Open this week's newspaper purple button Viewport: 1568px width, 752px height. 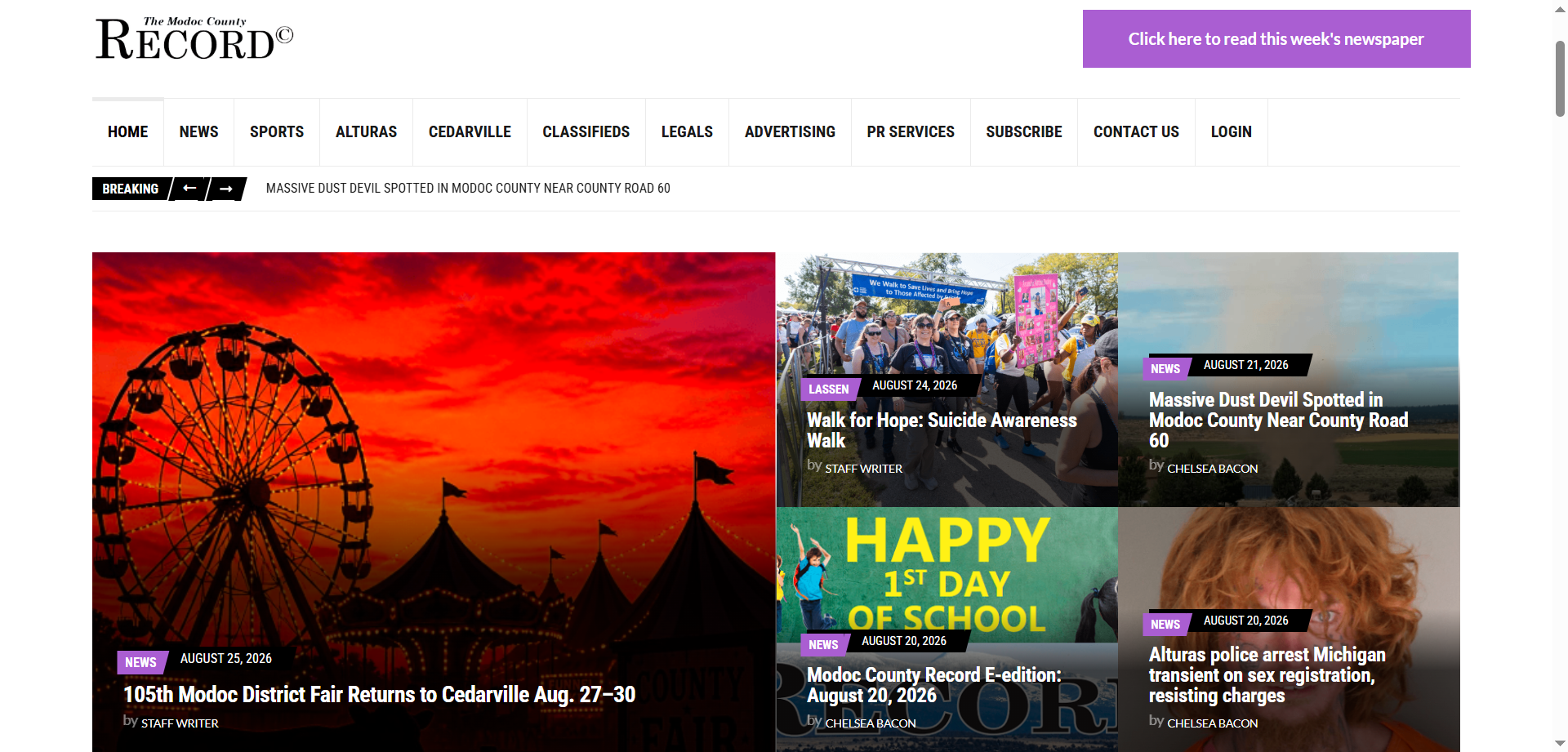[x=1276, y=39]
